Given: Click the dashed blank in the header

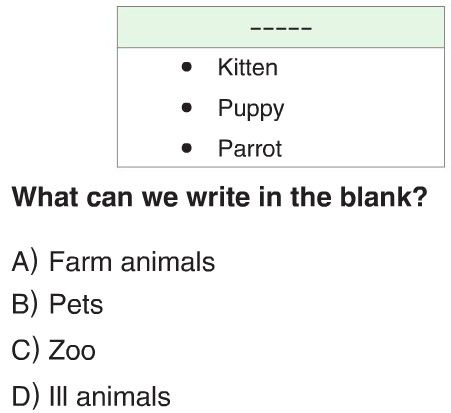Looking at the screenshot, I should (281, 28).
